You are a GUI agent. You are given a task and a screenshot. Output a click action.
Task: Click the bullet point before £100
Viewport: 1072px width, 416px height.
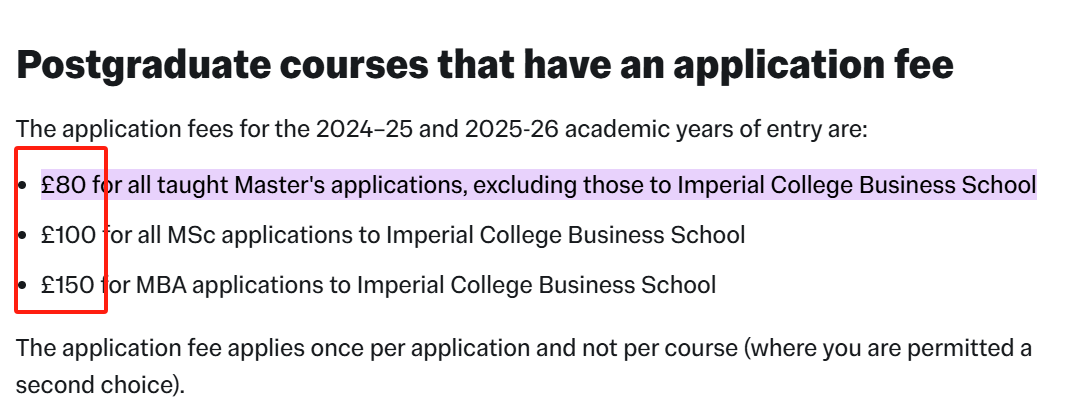(x=22, y=236)
